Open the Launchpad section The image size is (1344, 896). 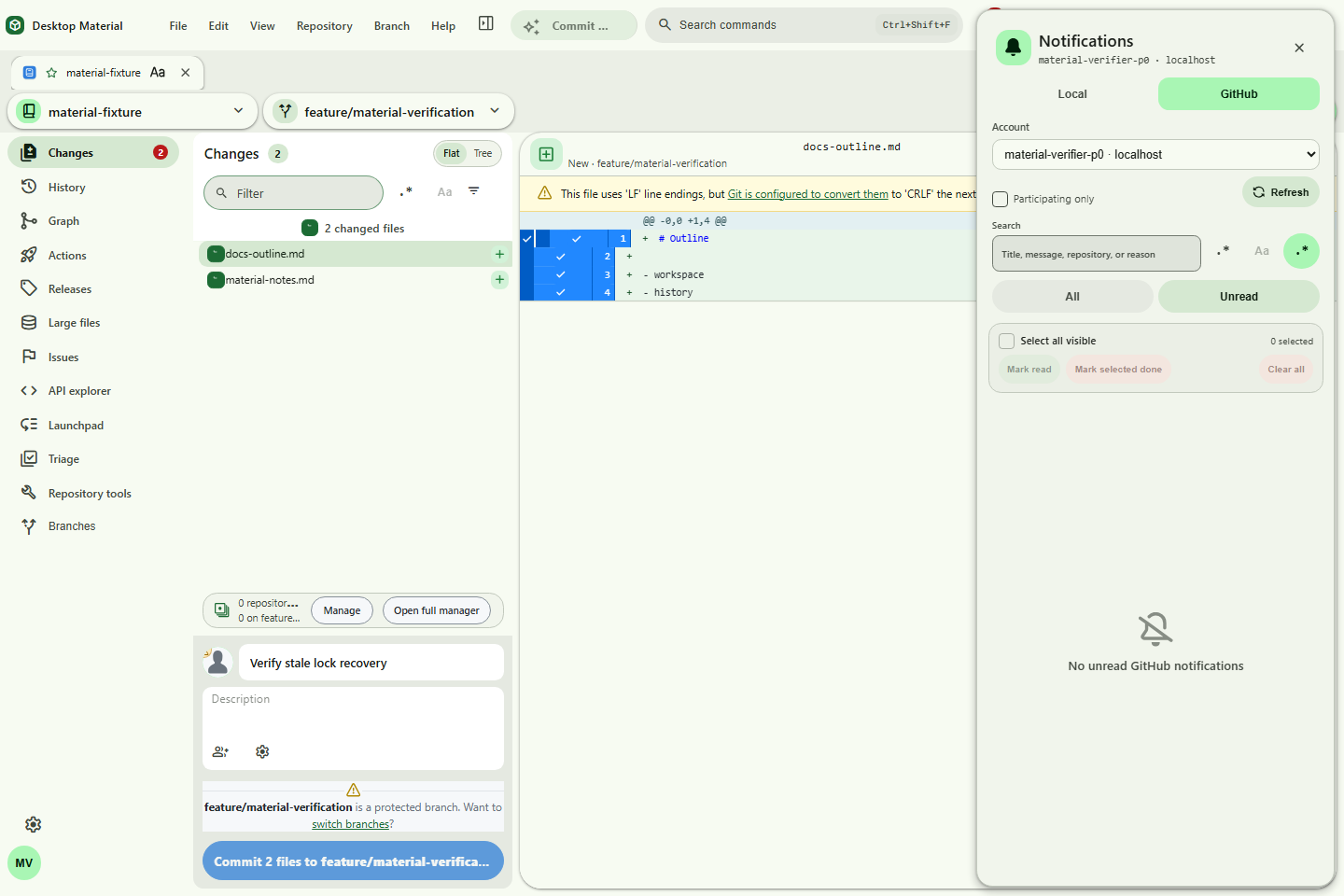tap(93, 426)
